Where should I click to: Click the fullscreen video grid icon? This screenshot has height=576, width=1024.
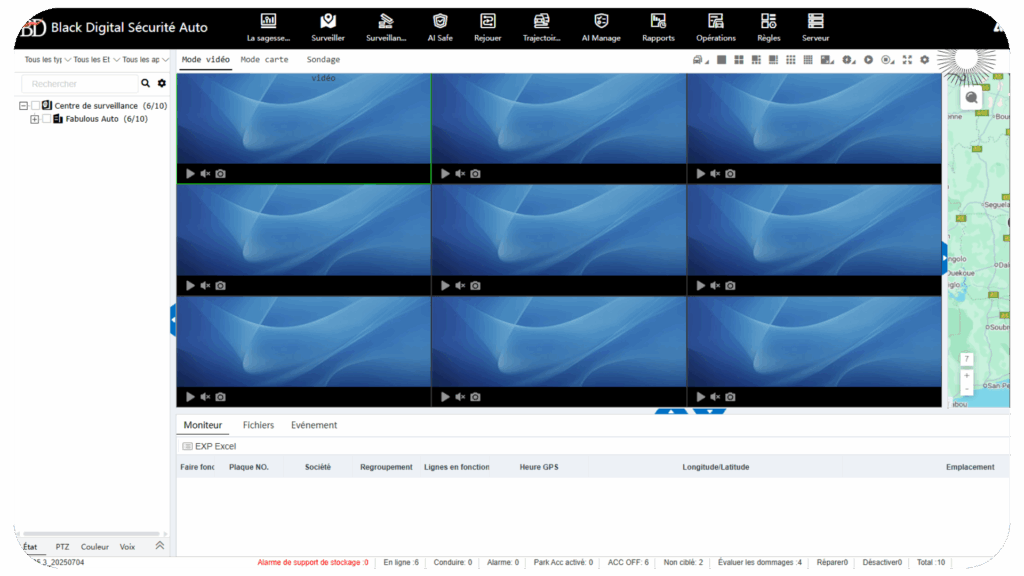point(907,60)
